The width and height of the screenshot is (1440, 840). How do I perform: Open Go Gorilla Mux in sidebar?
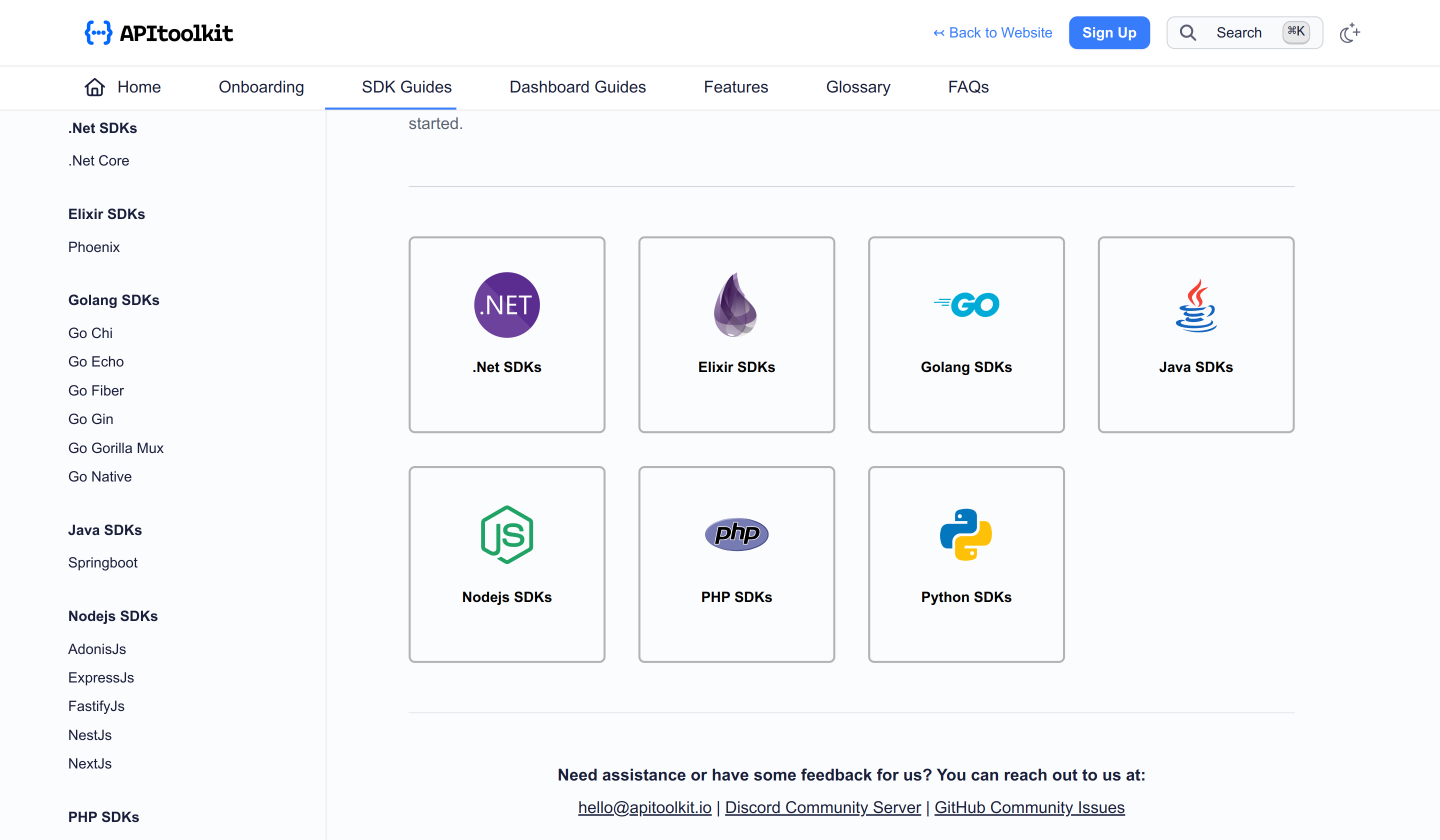tap(115, 447)
